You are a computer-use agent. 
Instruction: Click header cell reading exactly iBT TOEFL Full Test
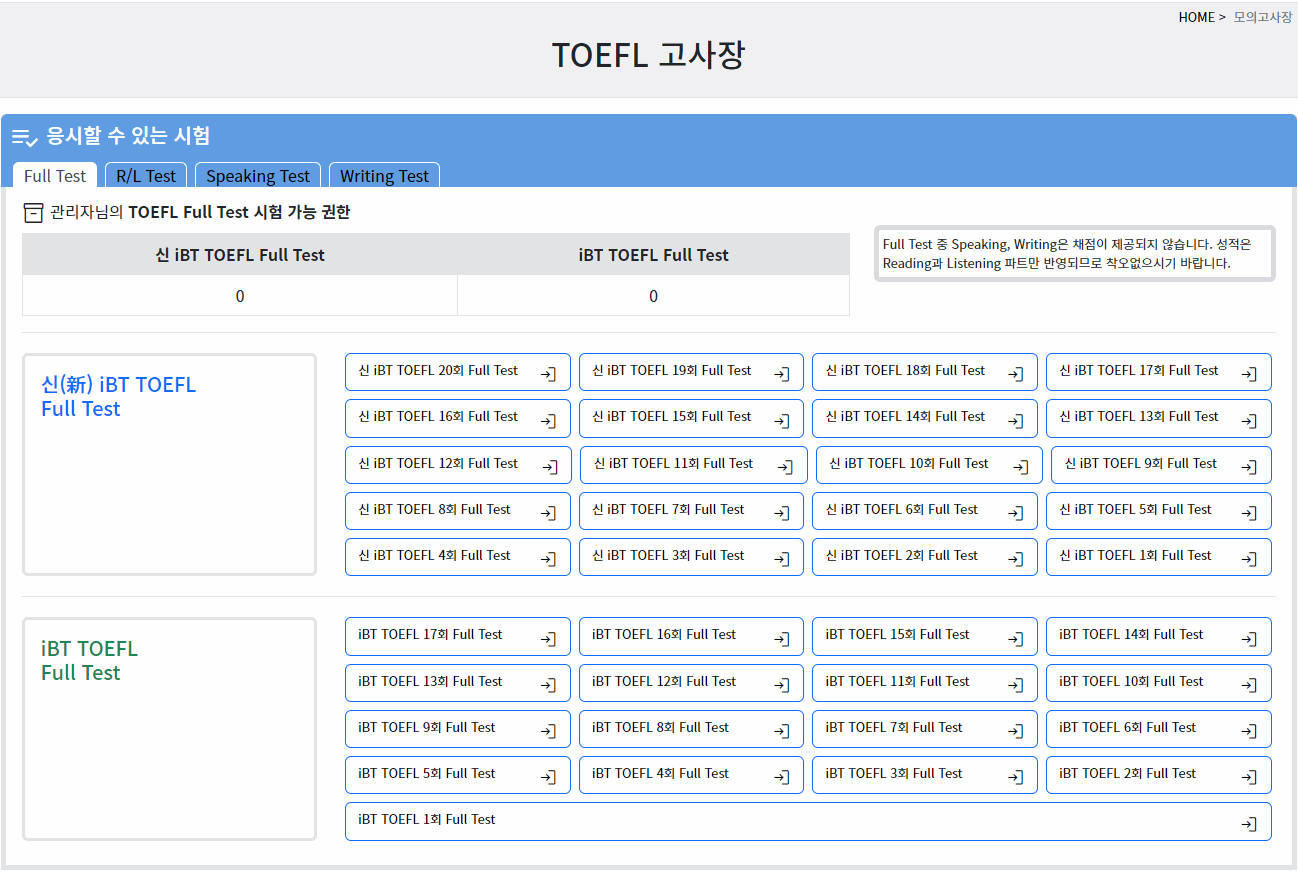click(653, 255)
